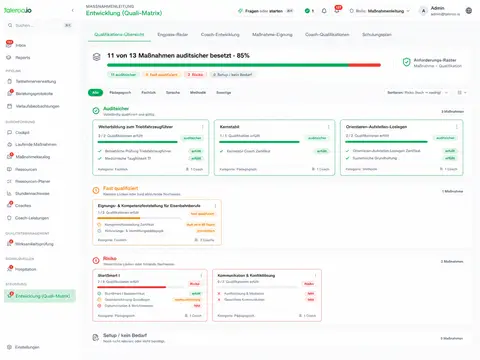Open three-dot menu on Kernstabil card
This screenshot has width=480, height=360.
tap(328, 127)
